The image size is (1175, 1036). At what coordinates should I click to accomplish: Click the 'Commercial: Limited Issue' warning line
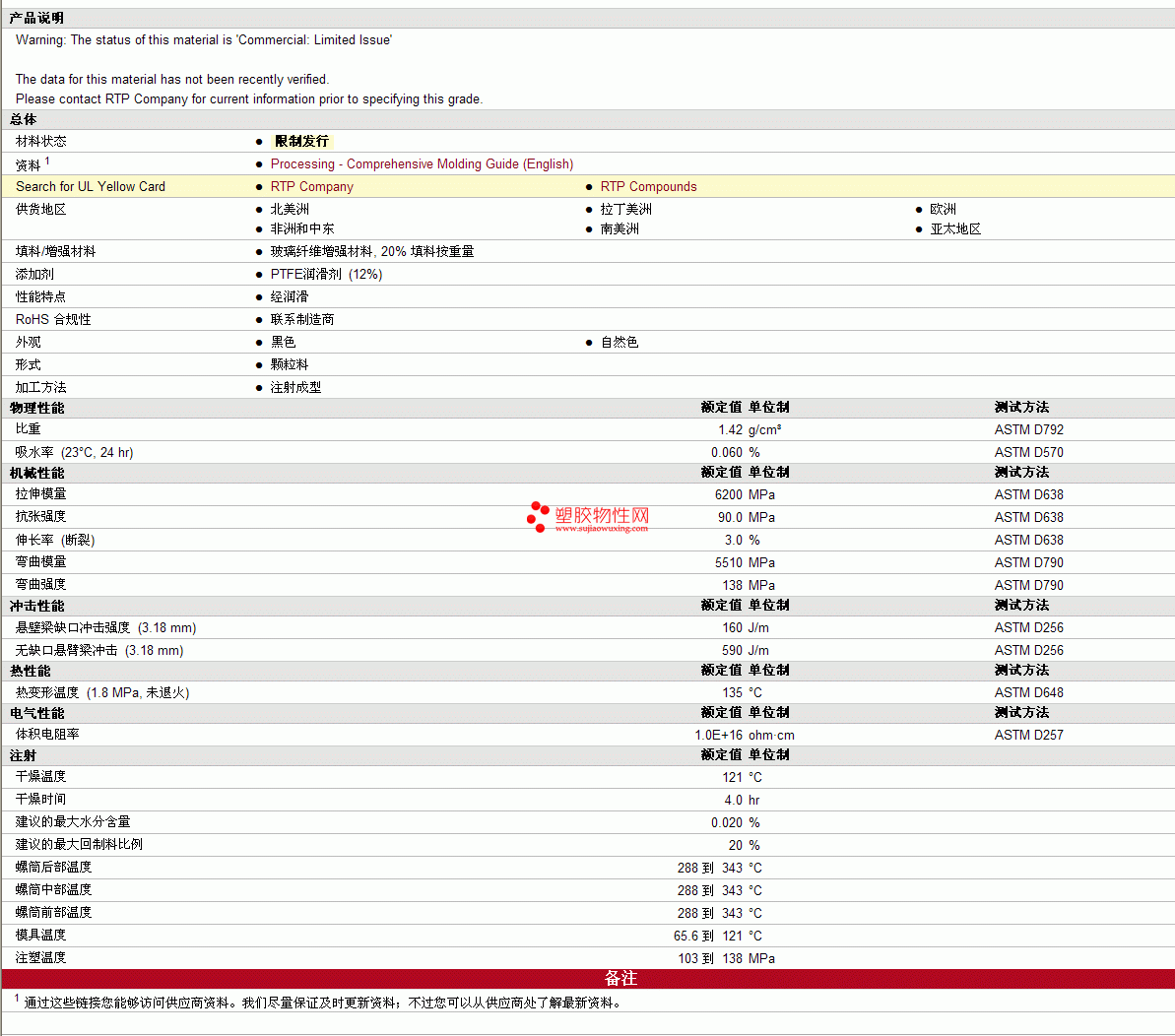(203, 39)
